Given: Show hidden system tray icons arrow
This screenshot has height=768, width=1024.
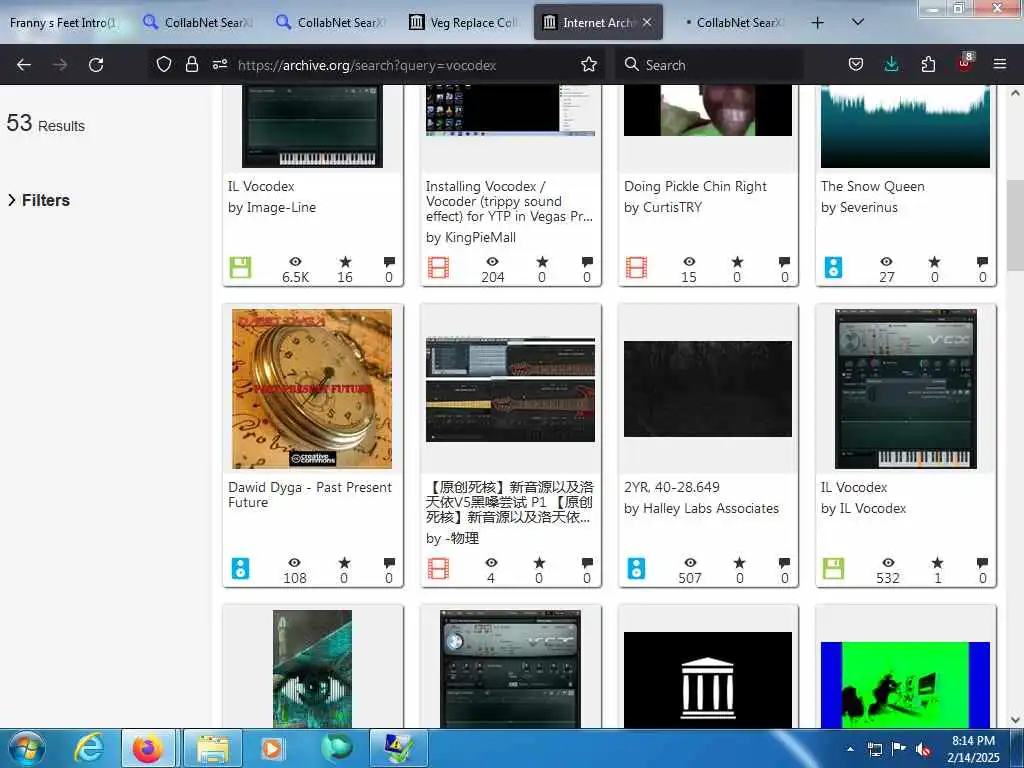Looking at the screenshot, I should (850, 749).
